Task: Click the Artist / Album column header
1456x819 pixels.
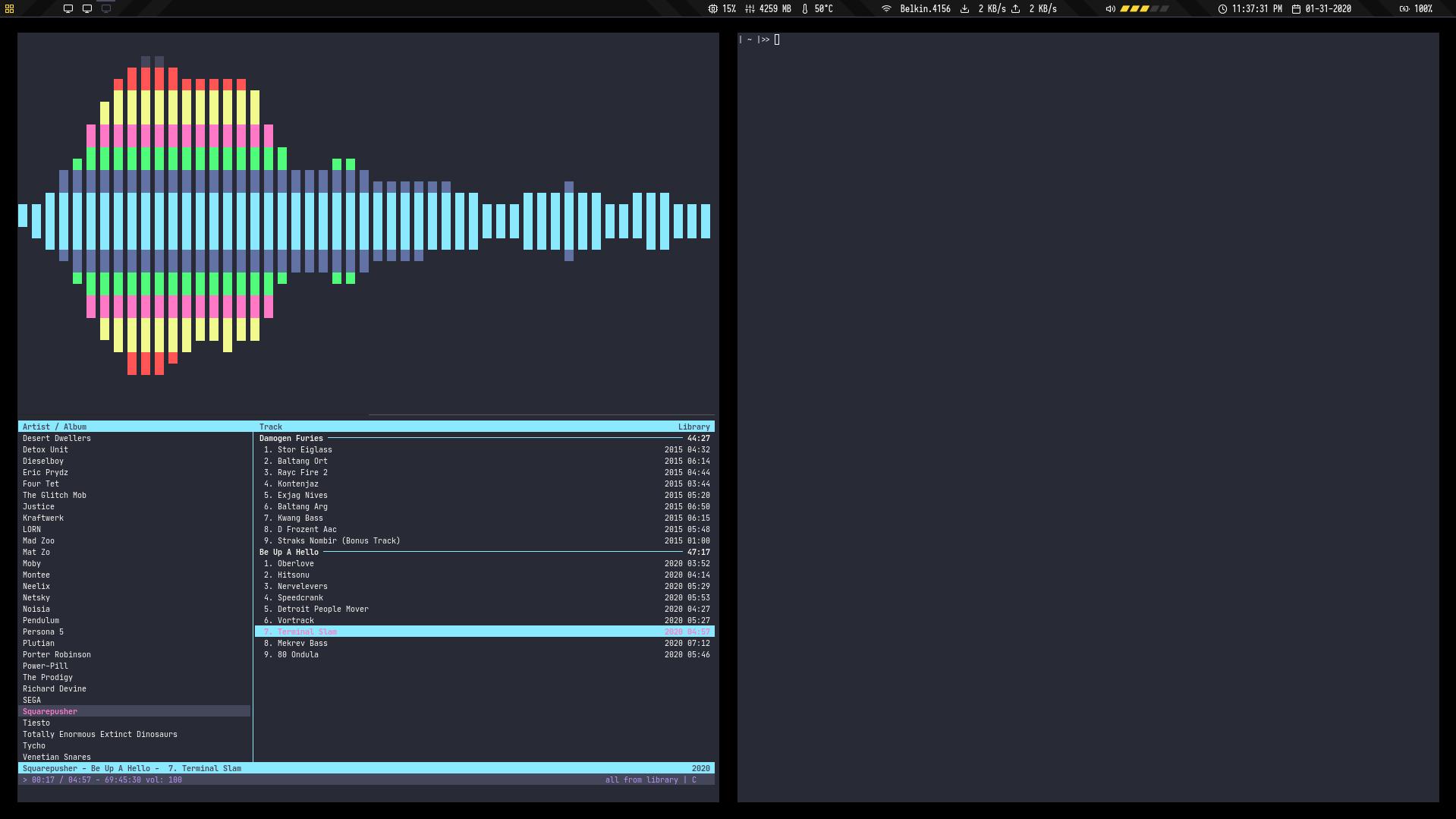Action: (x=55, y=427)
